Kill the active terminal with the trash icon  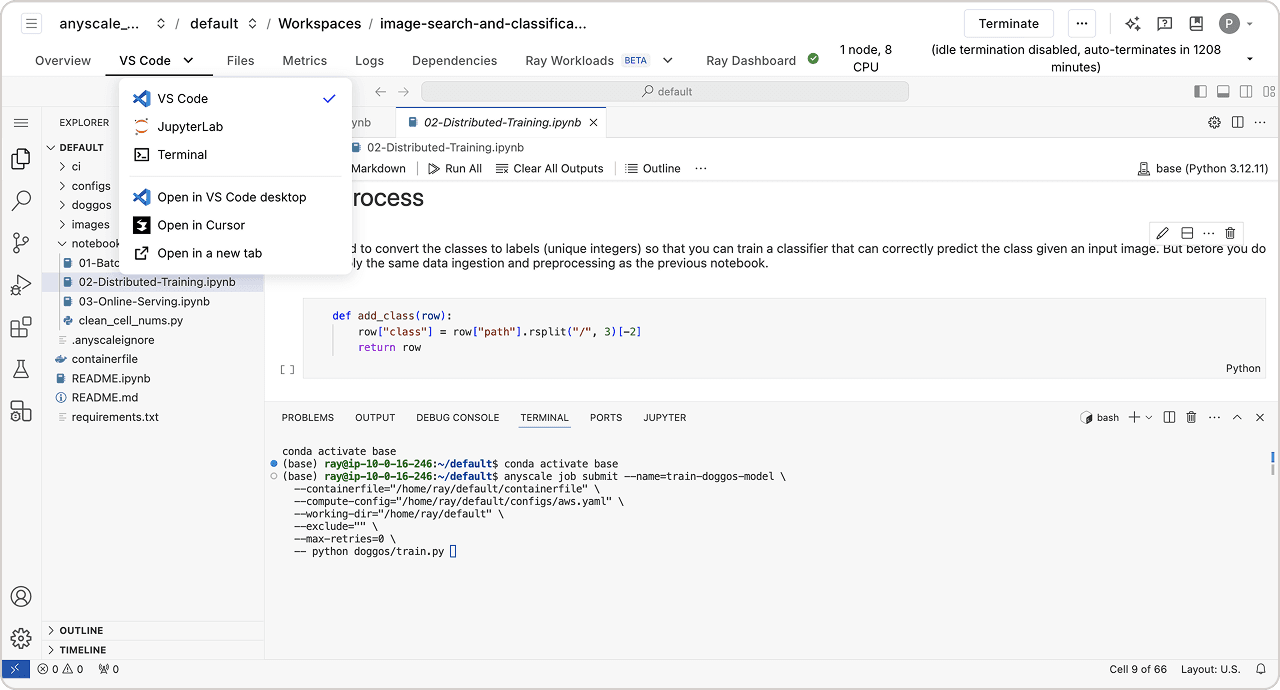pyautogui.click(x=1191, y=417)
